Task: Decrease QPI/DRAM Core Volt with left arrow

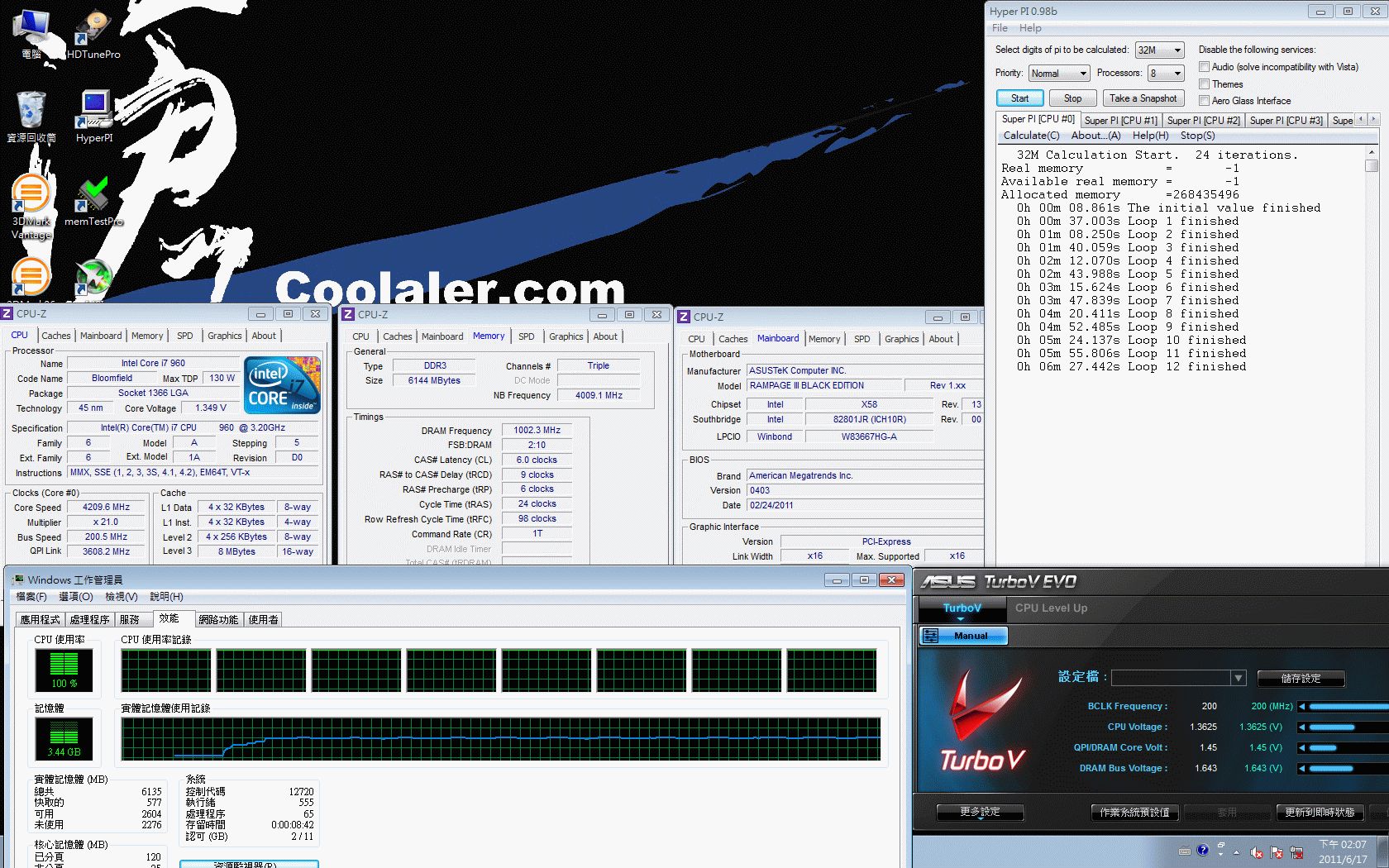Action: tap(1301, 748)
